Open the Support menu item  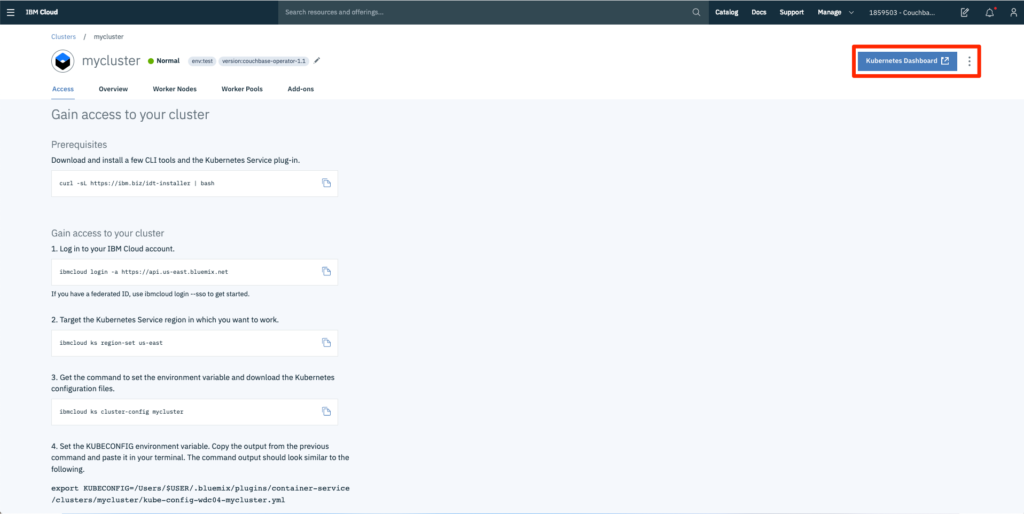[792, 12]
